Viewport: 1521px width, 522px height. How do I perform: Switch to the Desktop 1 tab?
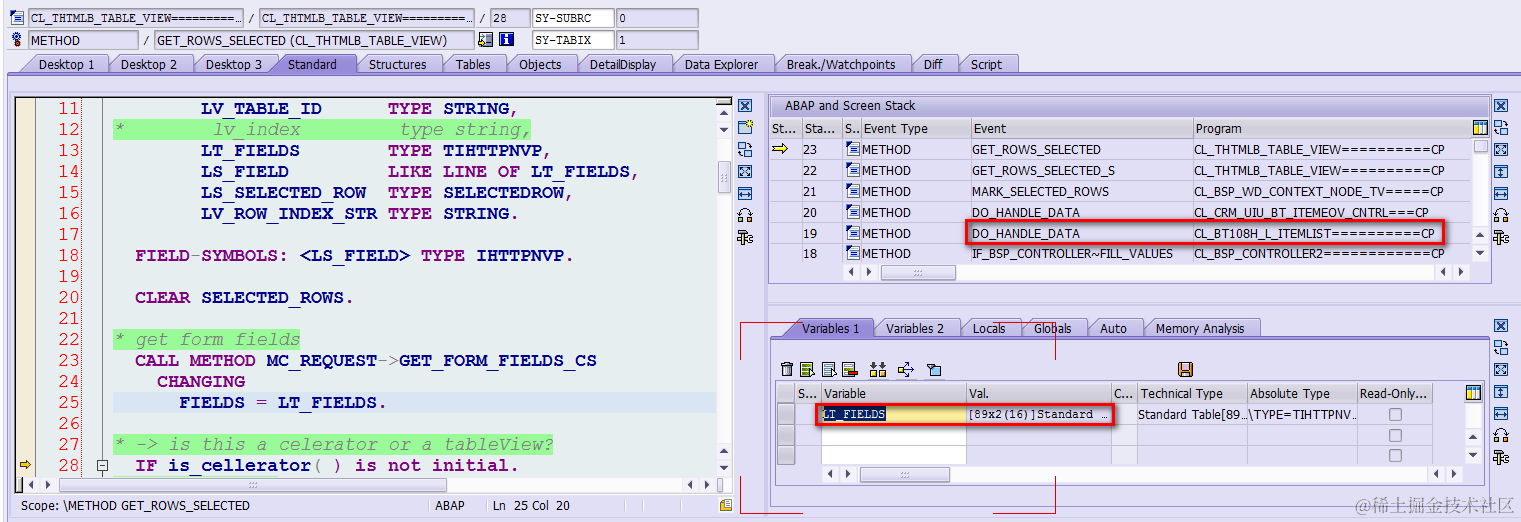(x=67, y=64)
